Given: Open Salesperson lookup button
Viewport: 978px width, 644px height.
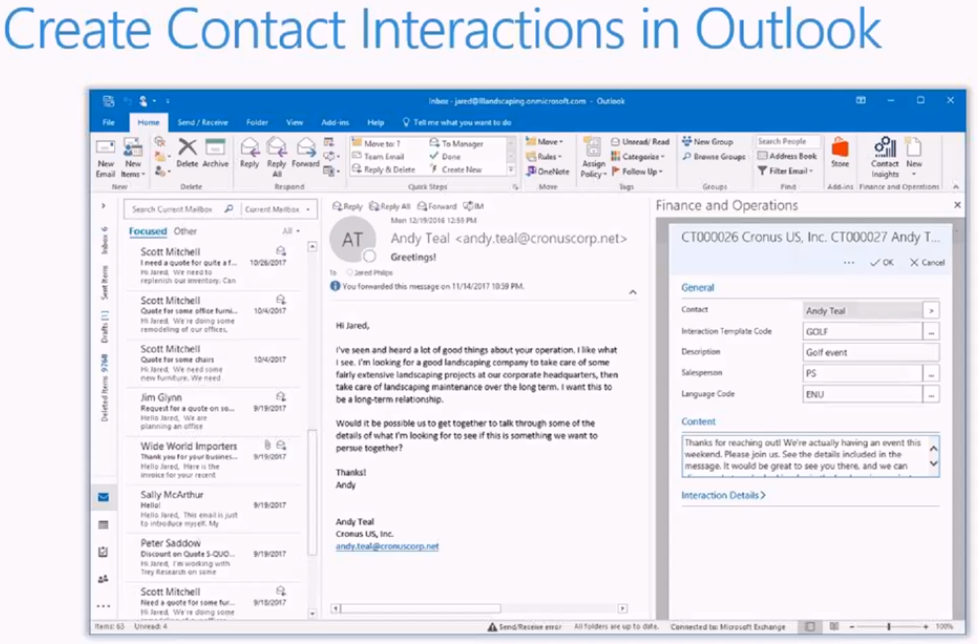Looking at the screenshot, I should coord(931,374).
